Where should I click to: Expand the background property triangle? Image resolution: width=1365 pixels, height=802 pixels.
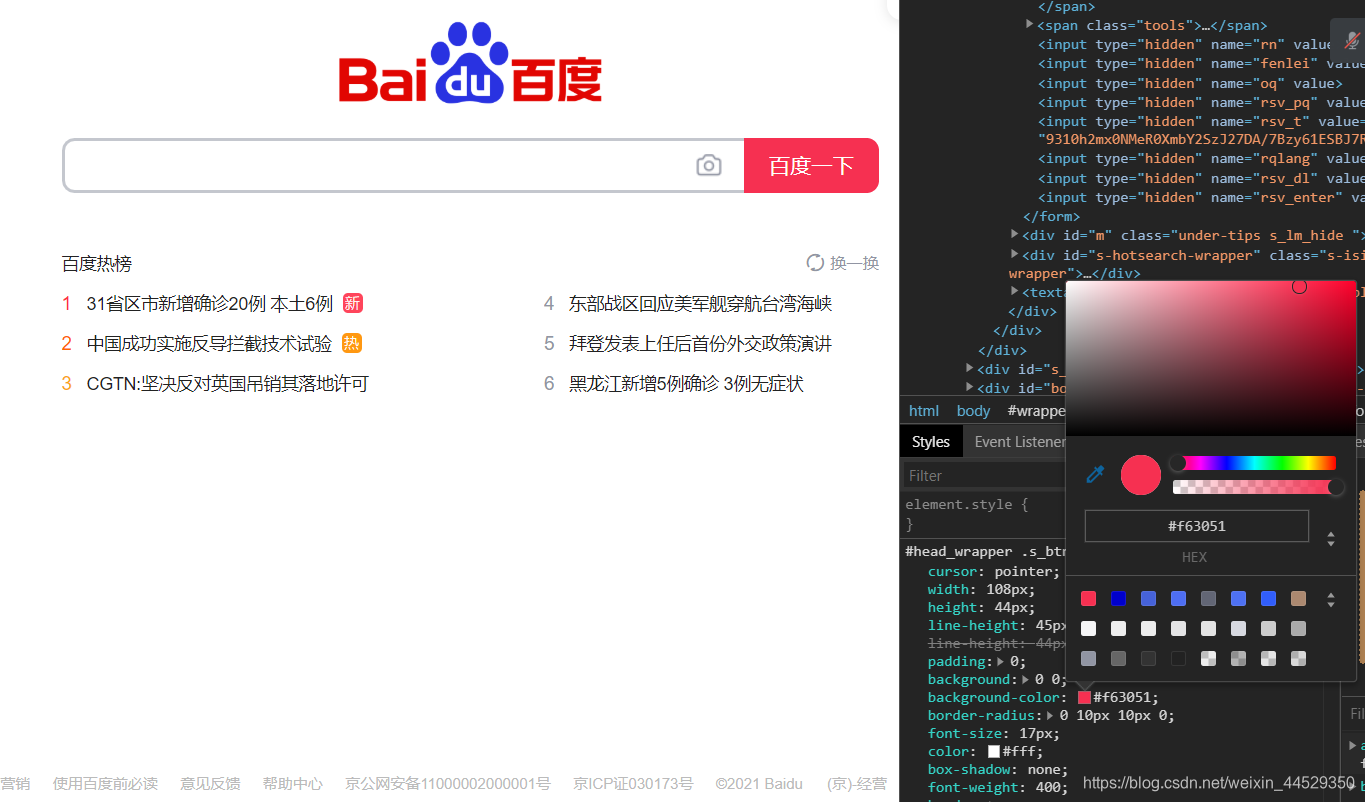[1025, 679]
